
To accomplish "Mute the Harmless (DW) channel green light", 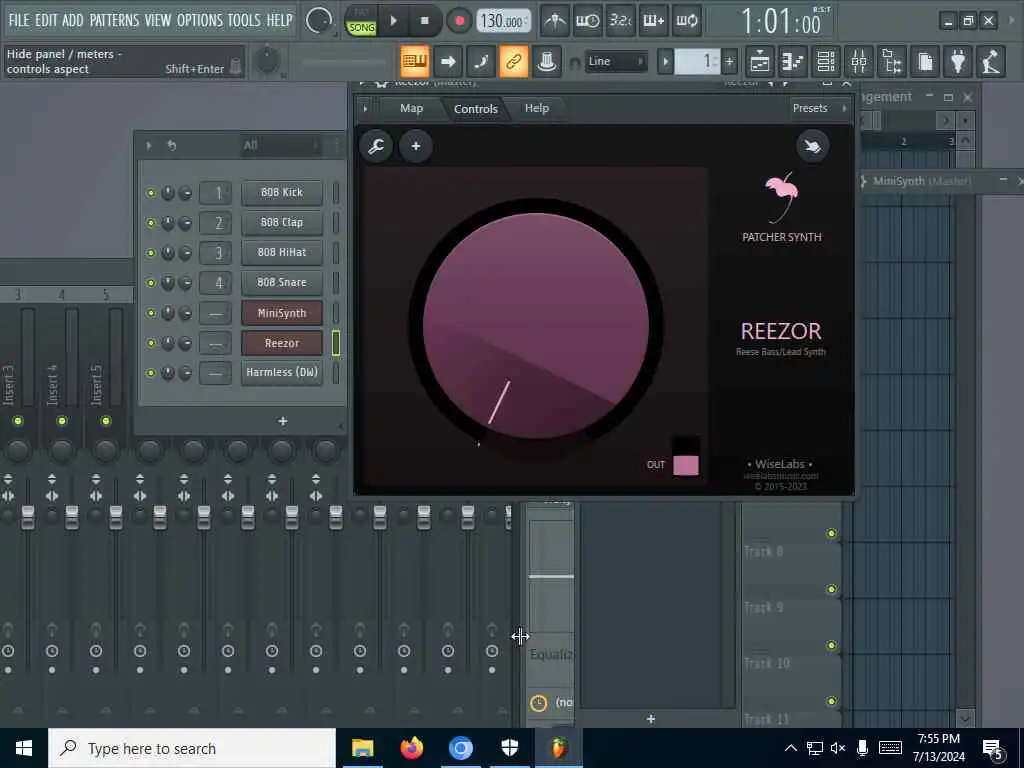I will (x=151, y=373).
